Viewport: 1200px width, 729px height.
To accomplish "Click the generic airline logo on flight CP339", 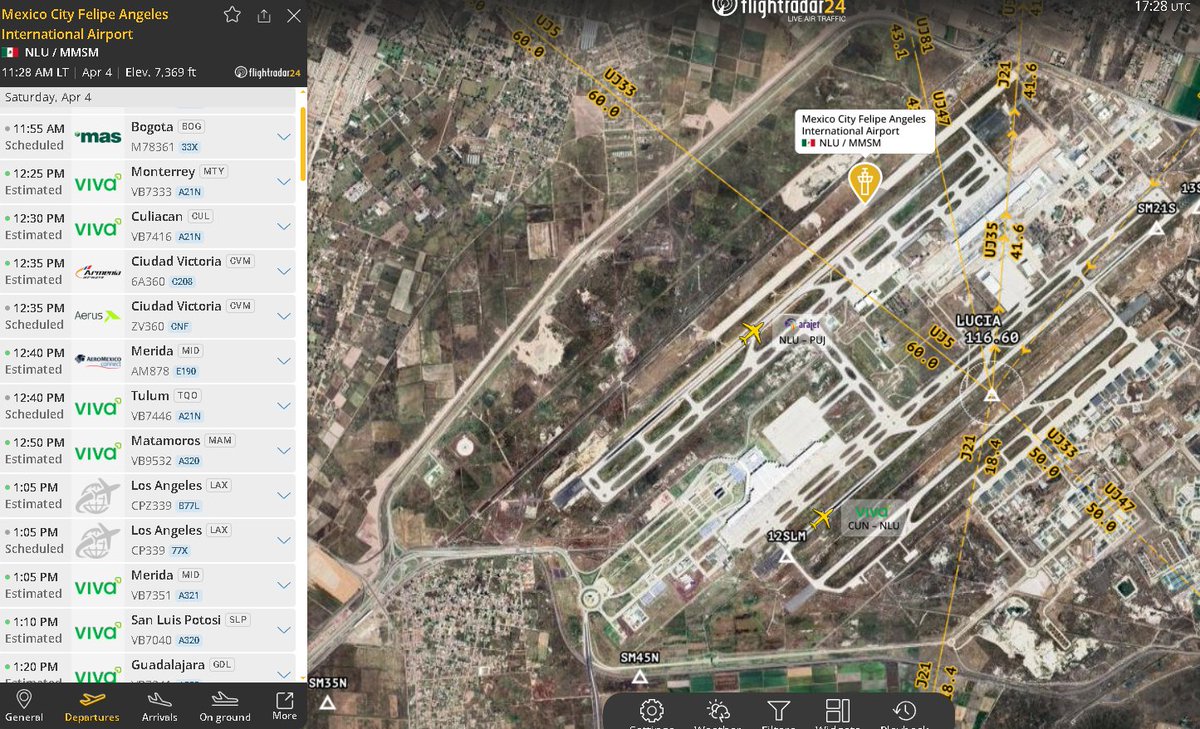I will [x=98, y=541].
